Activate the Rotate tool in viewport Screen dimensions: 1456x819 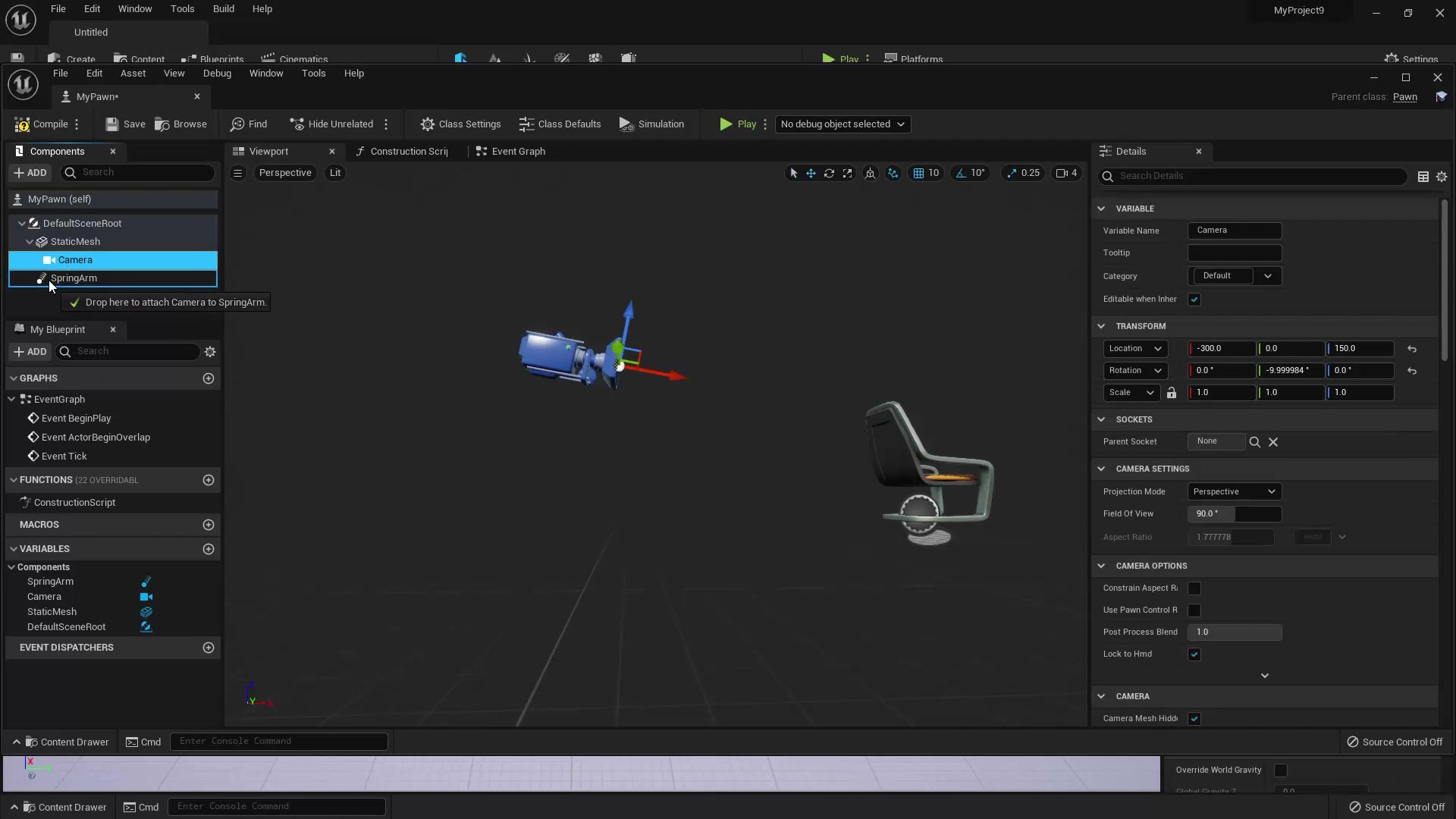coord(829,173)
